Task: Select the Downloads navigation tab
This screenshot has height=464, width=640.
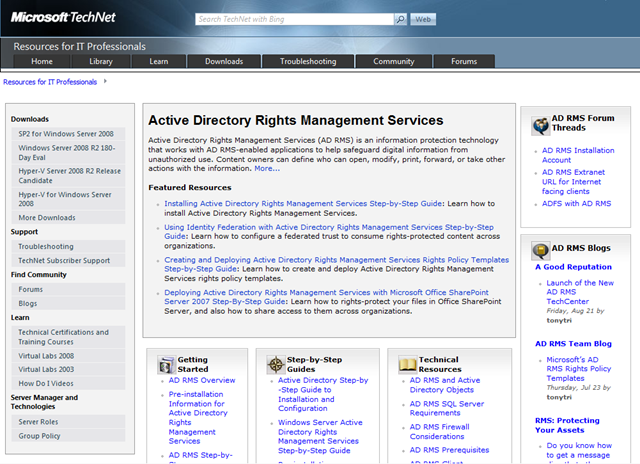Action: [224, 61]
